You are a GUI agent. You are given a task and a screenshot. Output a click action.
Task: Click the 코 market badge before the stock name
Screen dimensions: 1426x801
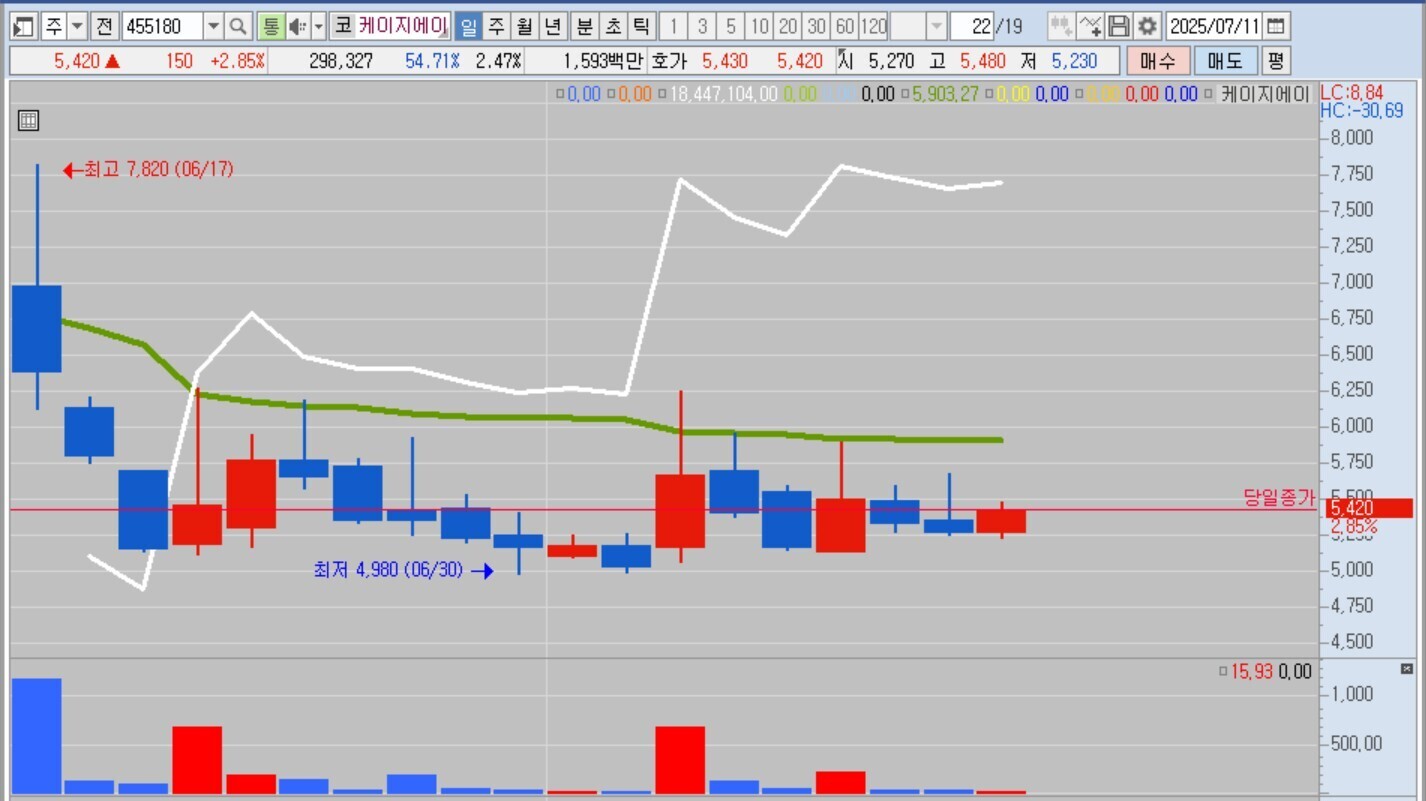[343, 26]
